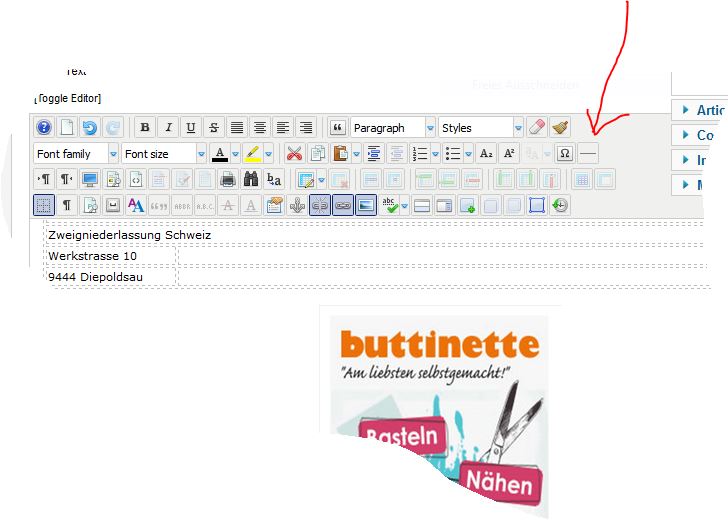Open the Source code editor icon
This screenshot has height=520, width=728.
click(136, 179)
